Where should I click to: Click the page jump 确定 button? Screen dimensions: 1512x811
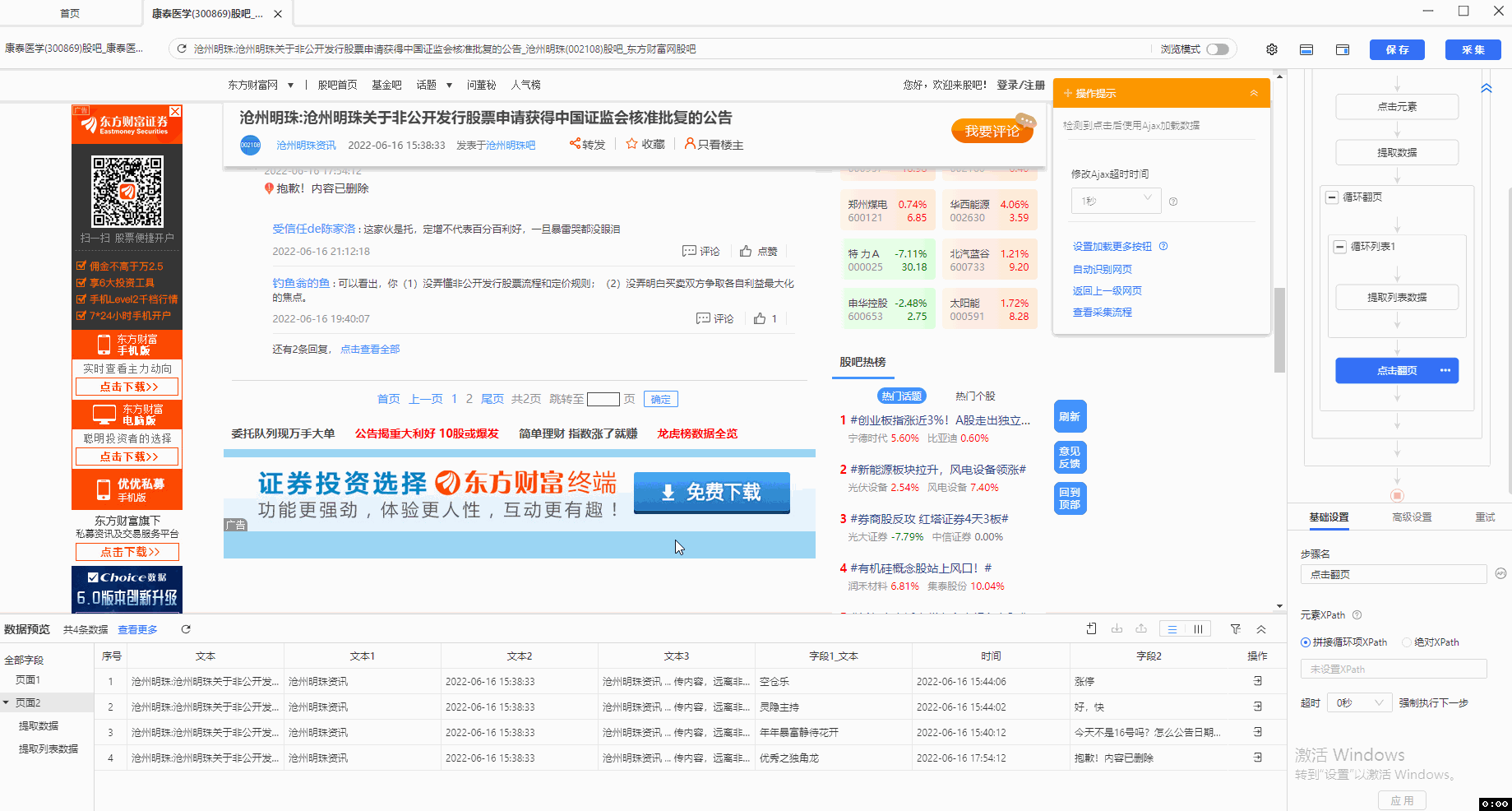[x=661, y=400]
